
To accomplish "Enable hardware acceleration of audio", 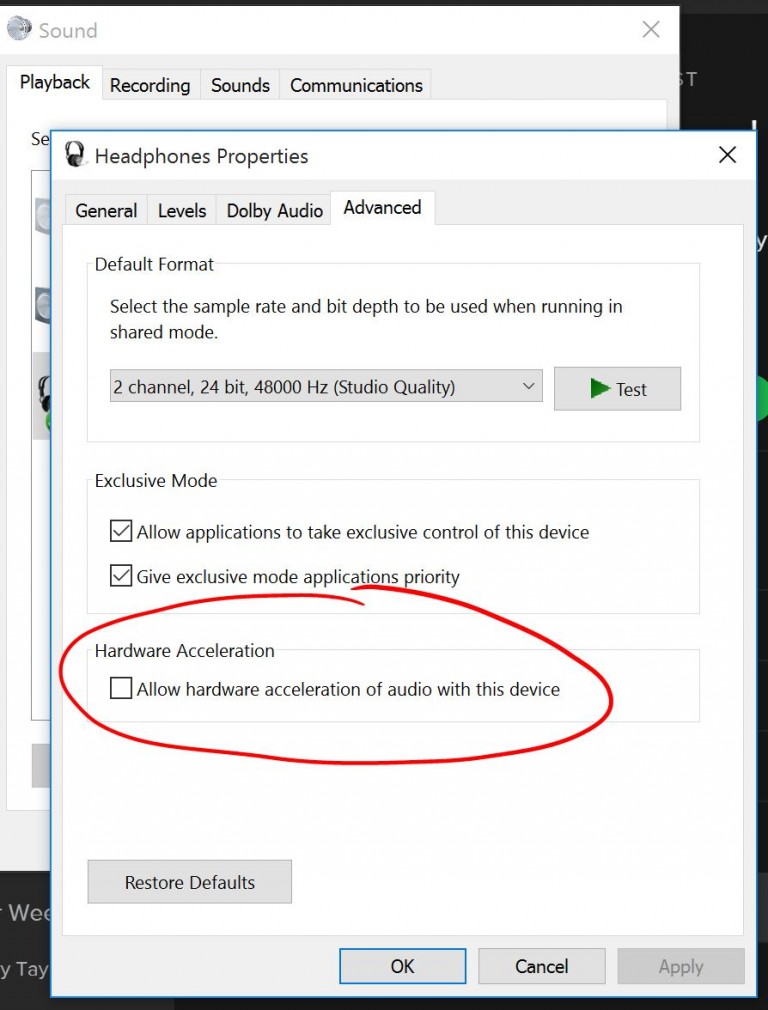I will [x=121, y=688].
